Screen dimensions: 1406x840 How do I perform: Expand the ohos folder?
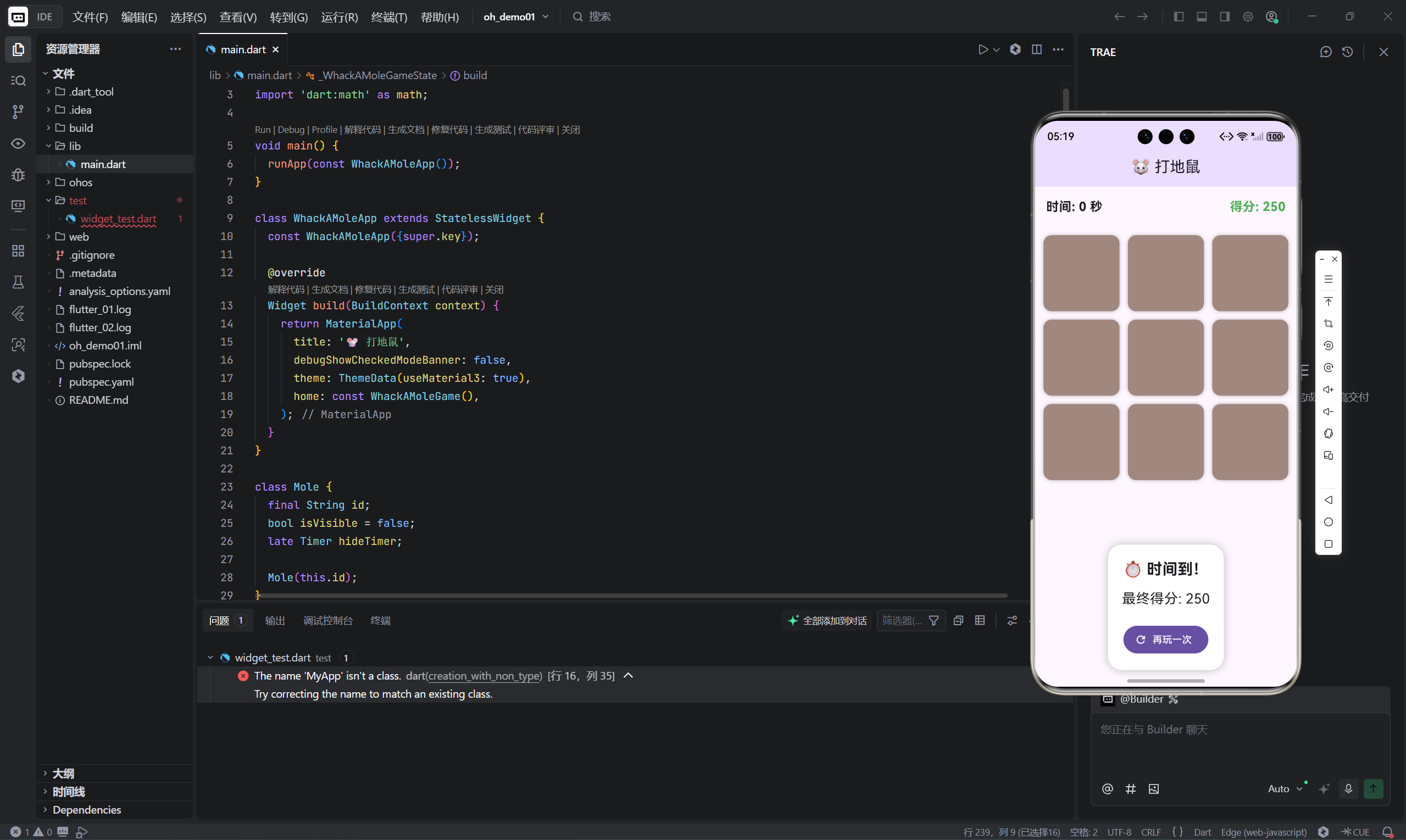(80, 182)
